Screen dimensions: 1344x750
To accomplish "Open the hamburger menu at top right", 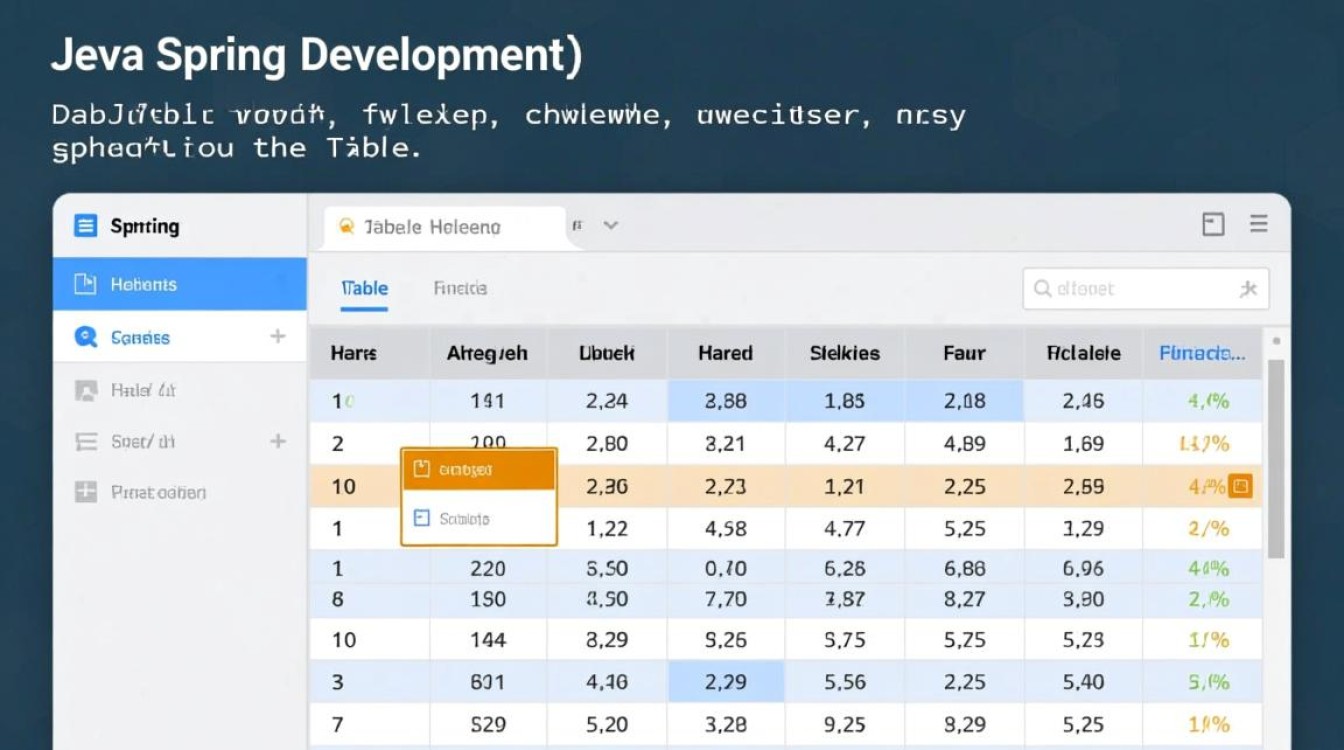I will [1258, 224].
